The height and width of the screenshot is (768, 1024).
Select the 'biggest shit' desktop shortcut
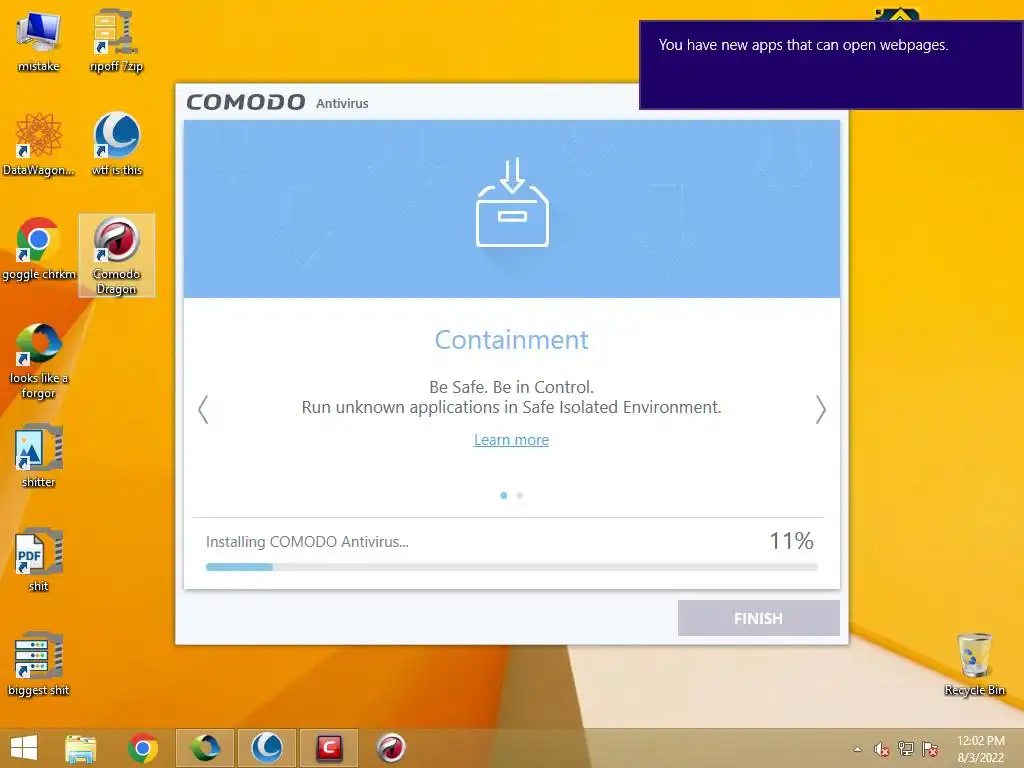39,664
